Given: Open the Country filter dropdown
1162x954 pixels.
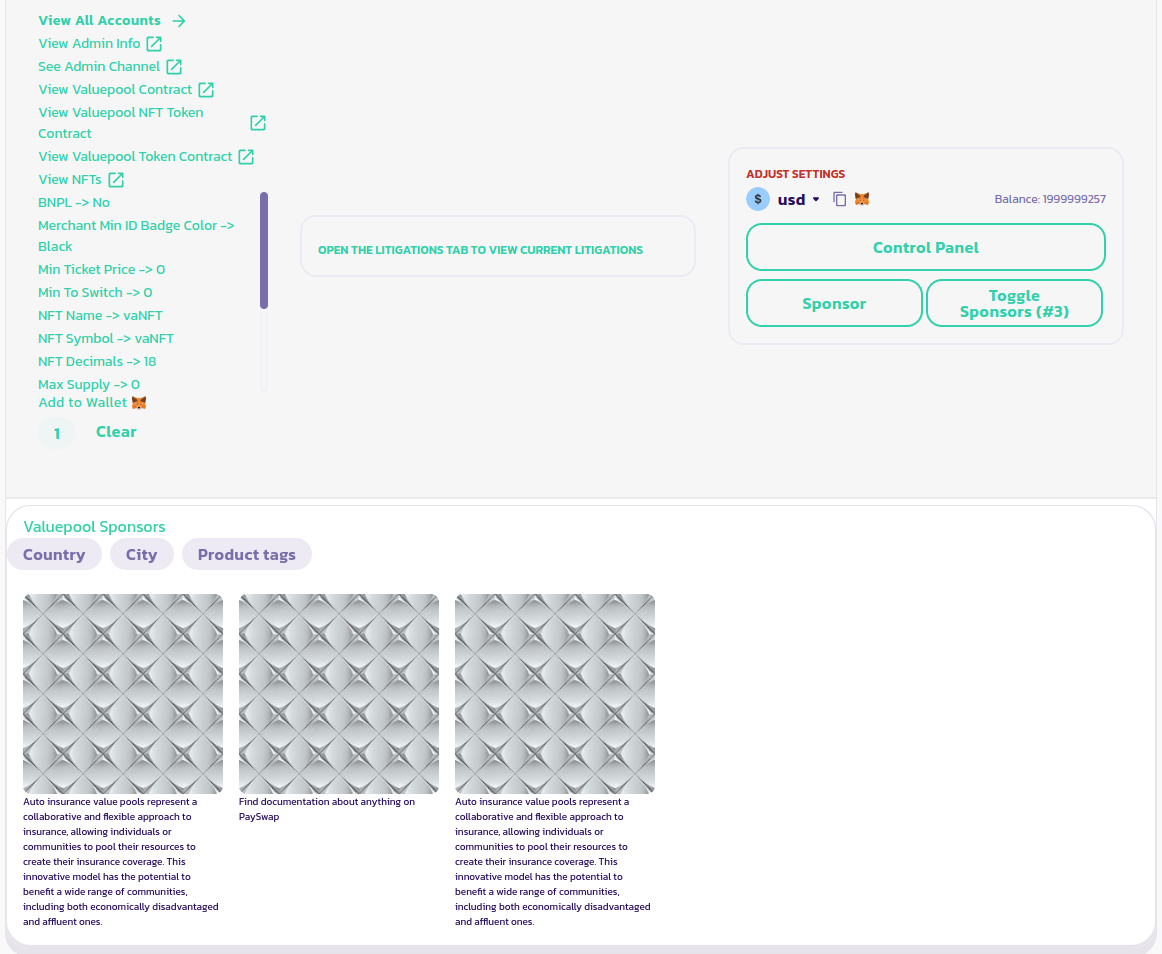Looking at the screenshot, I should click(54, 555).
